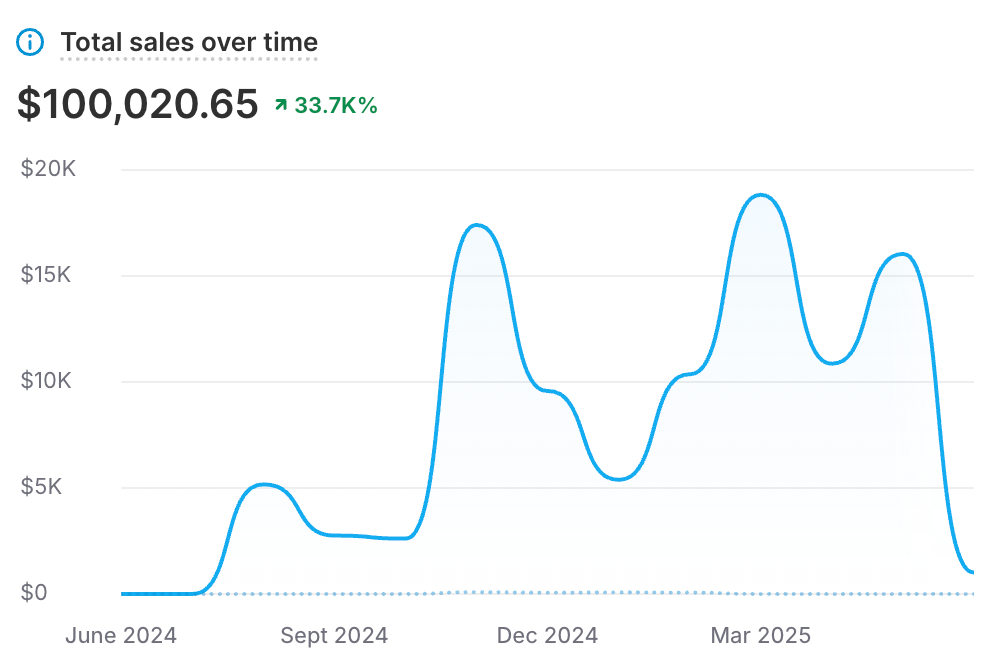Screen dimensions: 992x668
Task: Click the $100,020.65 total sales figure
Action: pos(138,104)
